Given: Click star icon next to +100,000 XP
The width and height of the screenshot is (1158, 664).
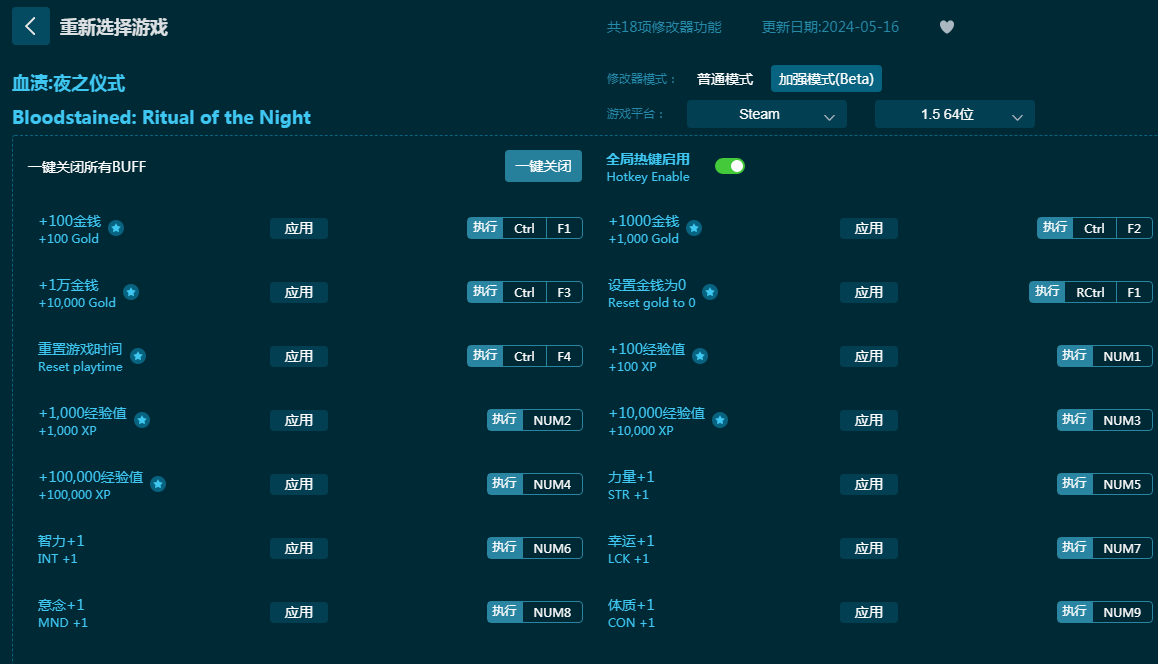Looking at the screenshot, I should point(158,485).
